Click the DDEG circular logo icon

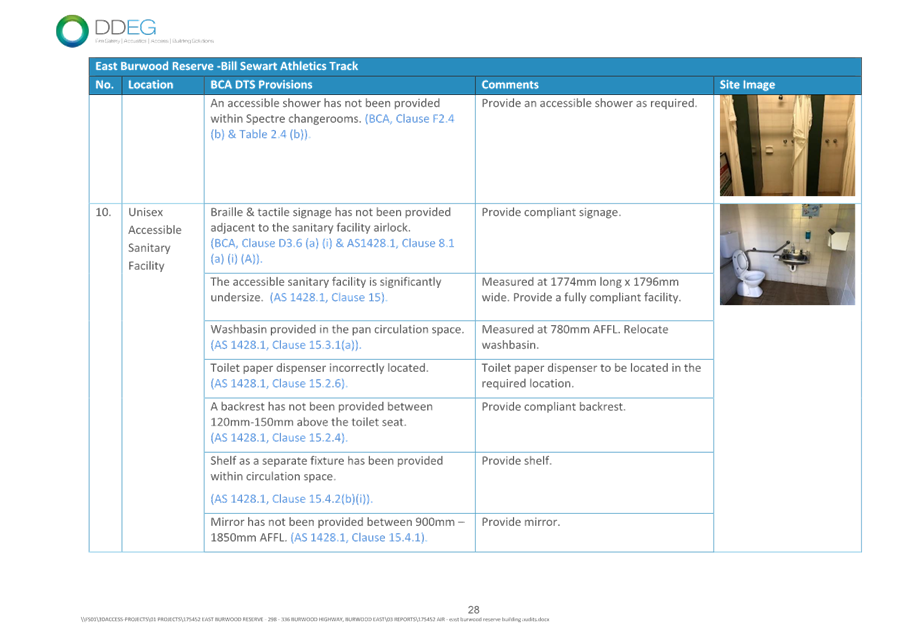72,29
